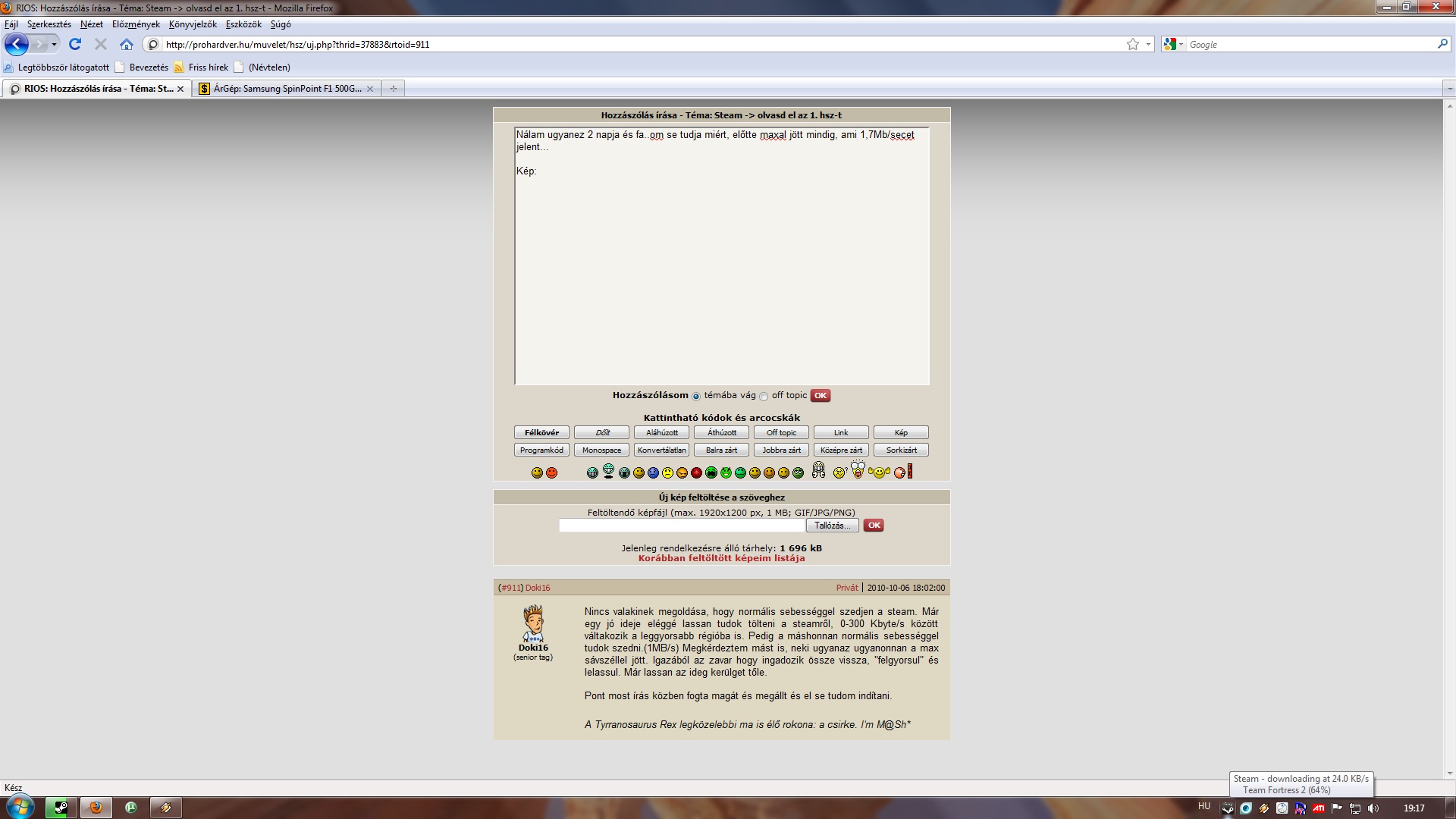Insert the yellow smiley face emoticon
1456x819 pixels.
pyautogui.click(x=537, y=472)
